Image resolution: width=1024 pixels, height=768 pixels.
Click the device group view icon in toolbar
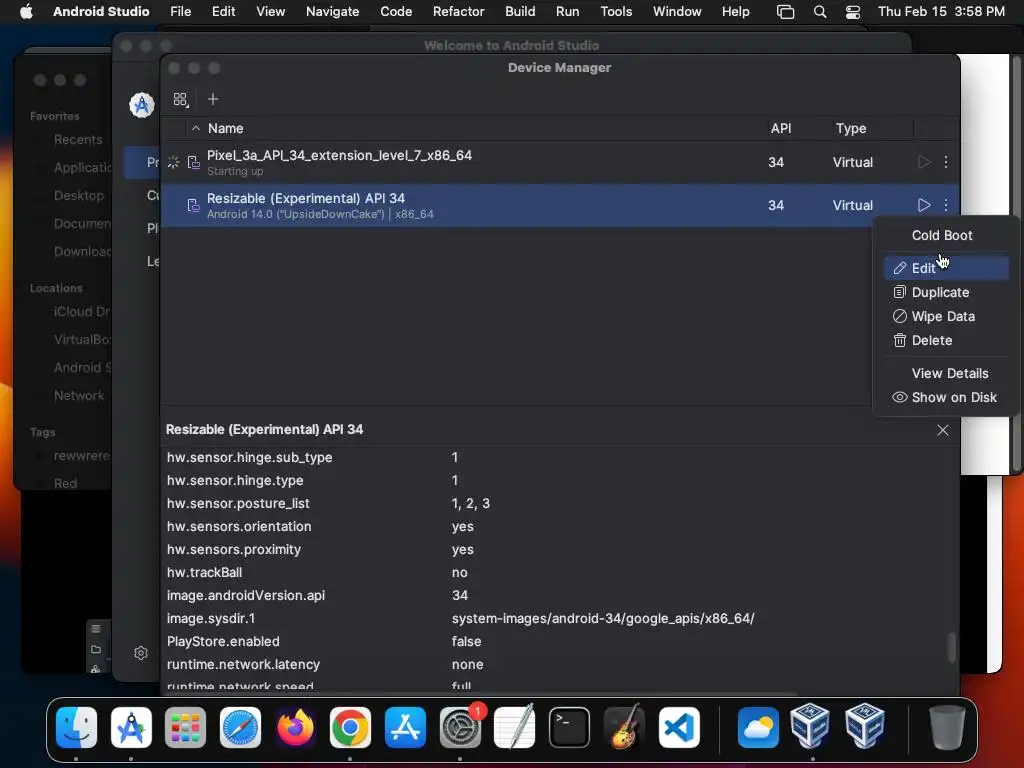pyautogui.click(x=180, y=99)
